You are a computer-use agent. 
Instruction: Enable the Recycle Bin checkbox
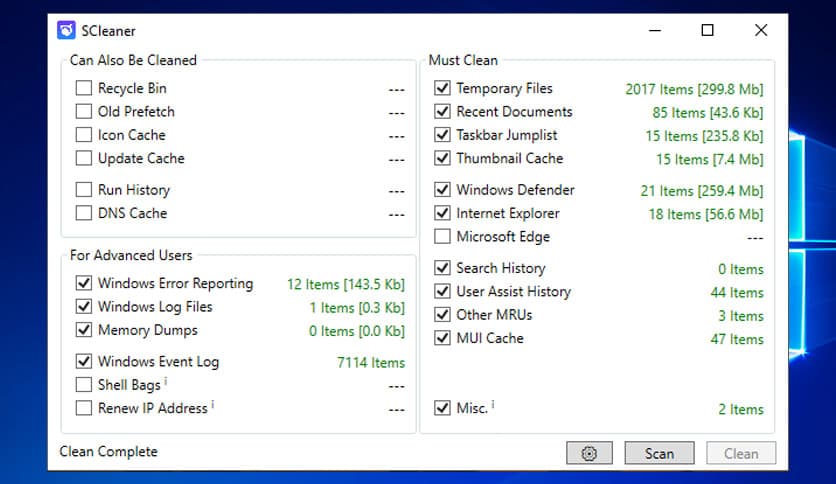point(84,88)
